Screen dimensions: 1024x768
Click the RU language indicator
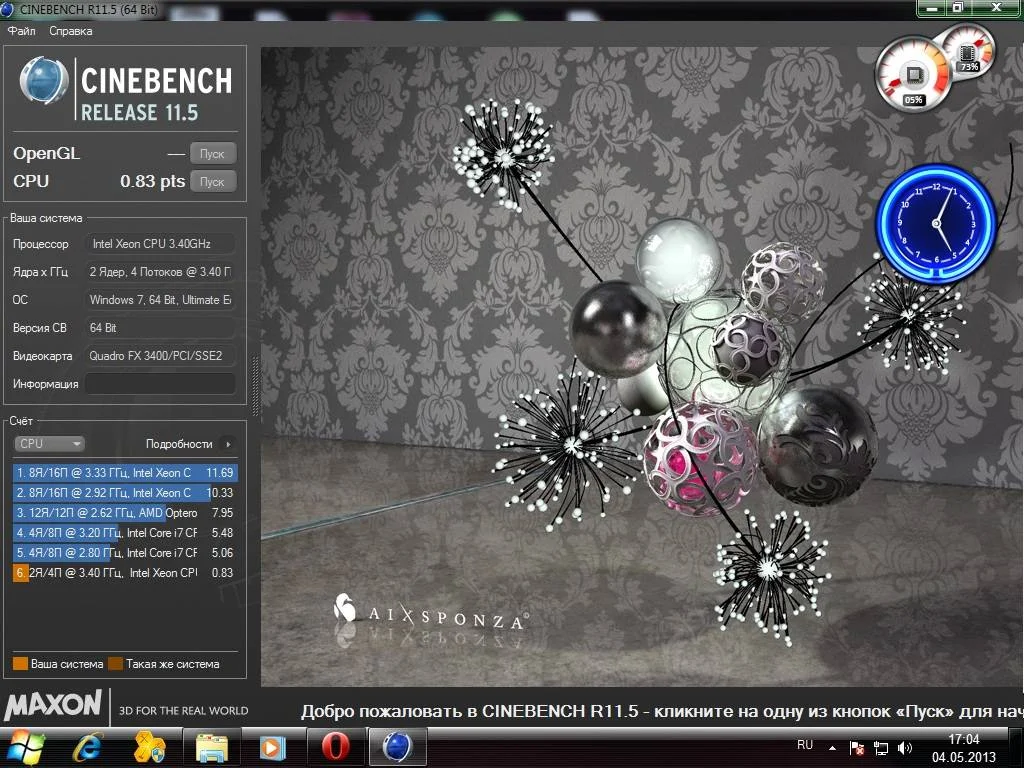pos(805,744)
